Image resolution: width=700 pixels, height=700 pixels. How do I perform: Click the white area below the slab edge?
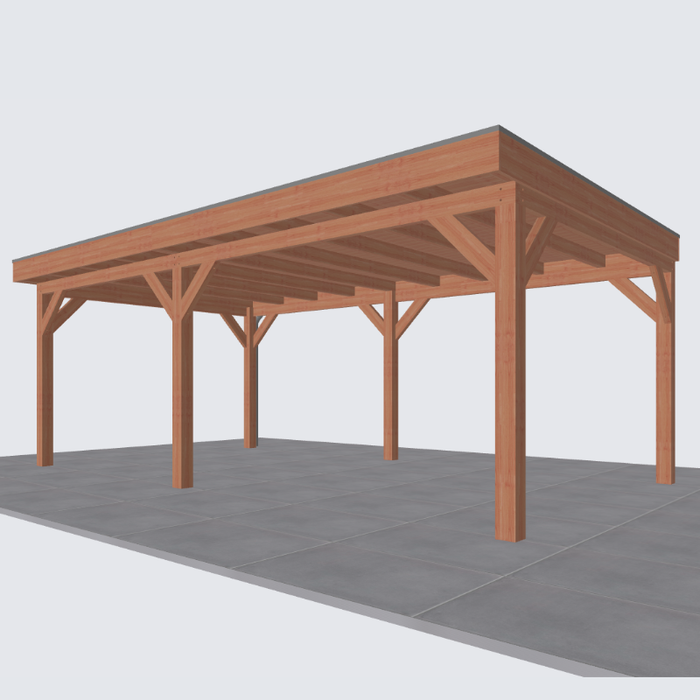click(x=150, y=640)
